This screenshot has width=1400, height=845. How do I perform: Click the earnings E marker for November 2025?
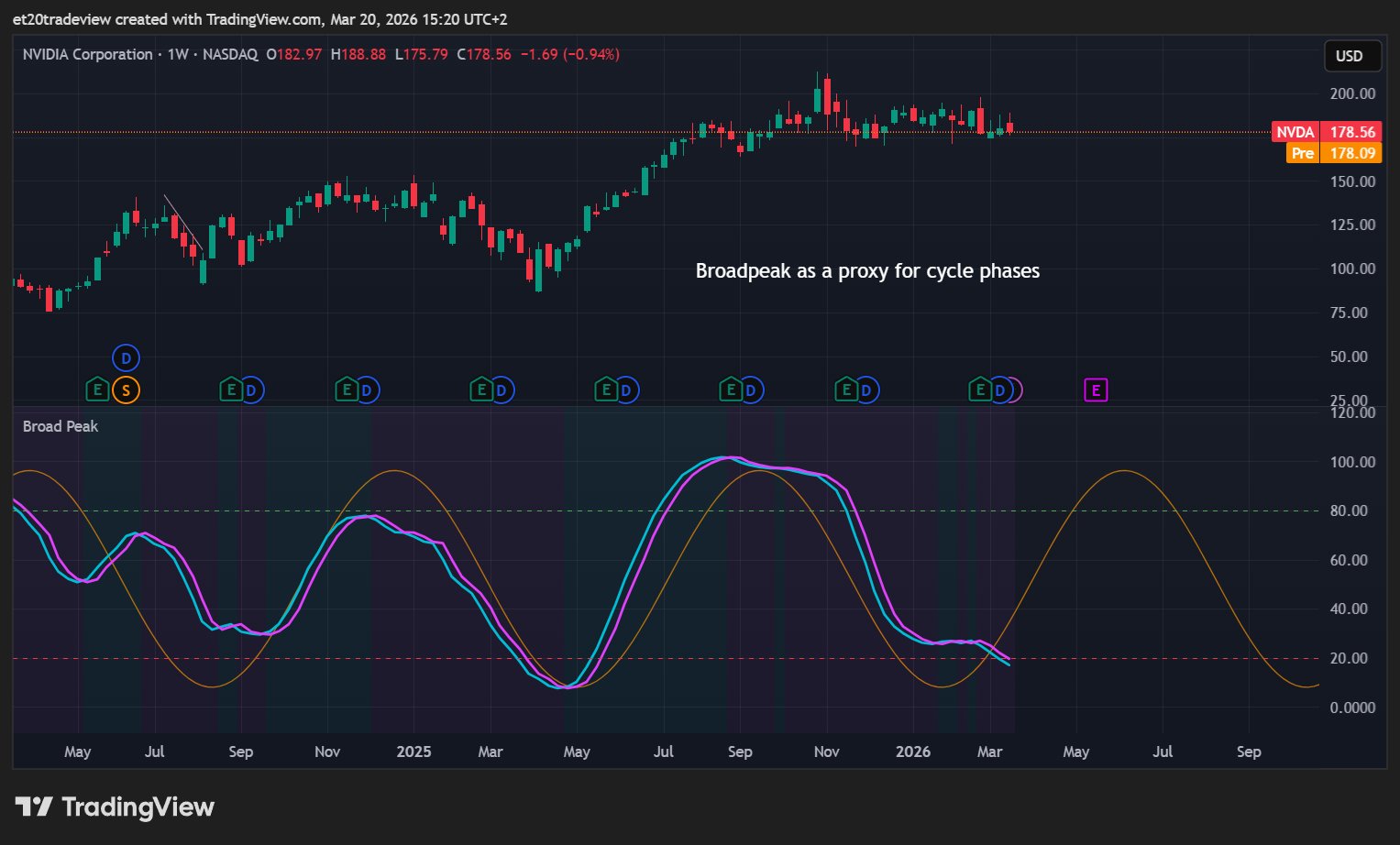[x=846, y=390]
